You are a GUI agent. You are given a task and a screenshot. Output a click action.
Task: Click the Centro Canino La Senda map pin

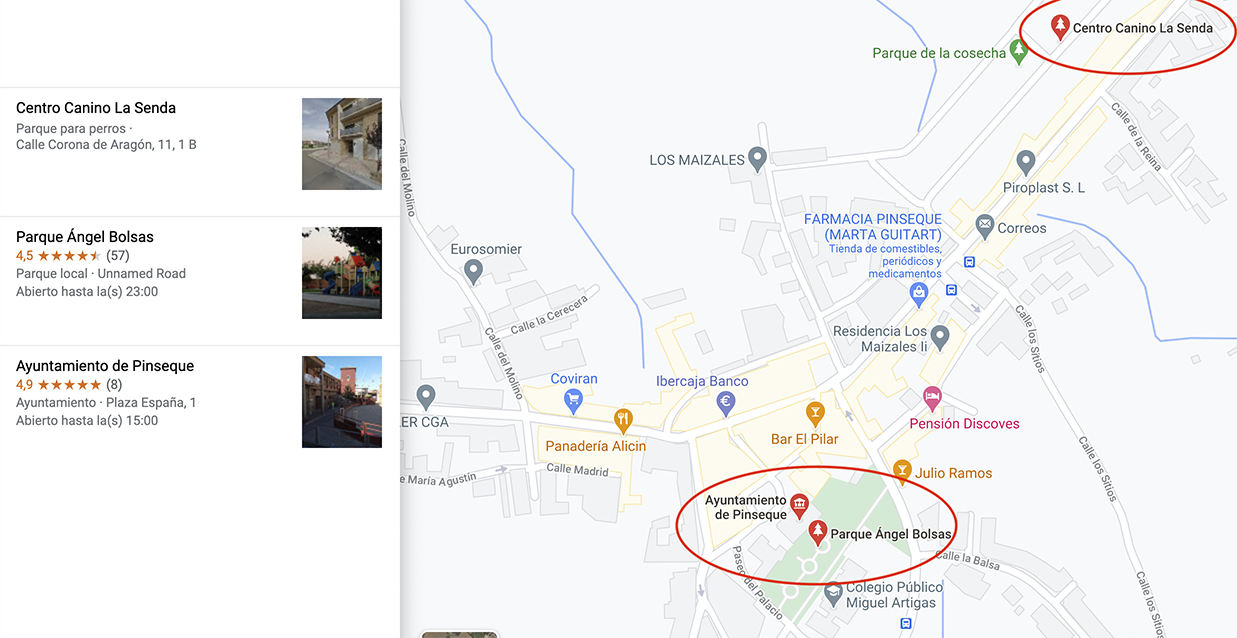click(x=1060, y=27)
